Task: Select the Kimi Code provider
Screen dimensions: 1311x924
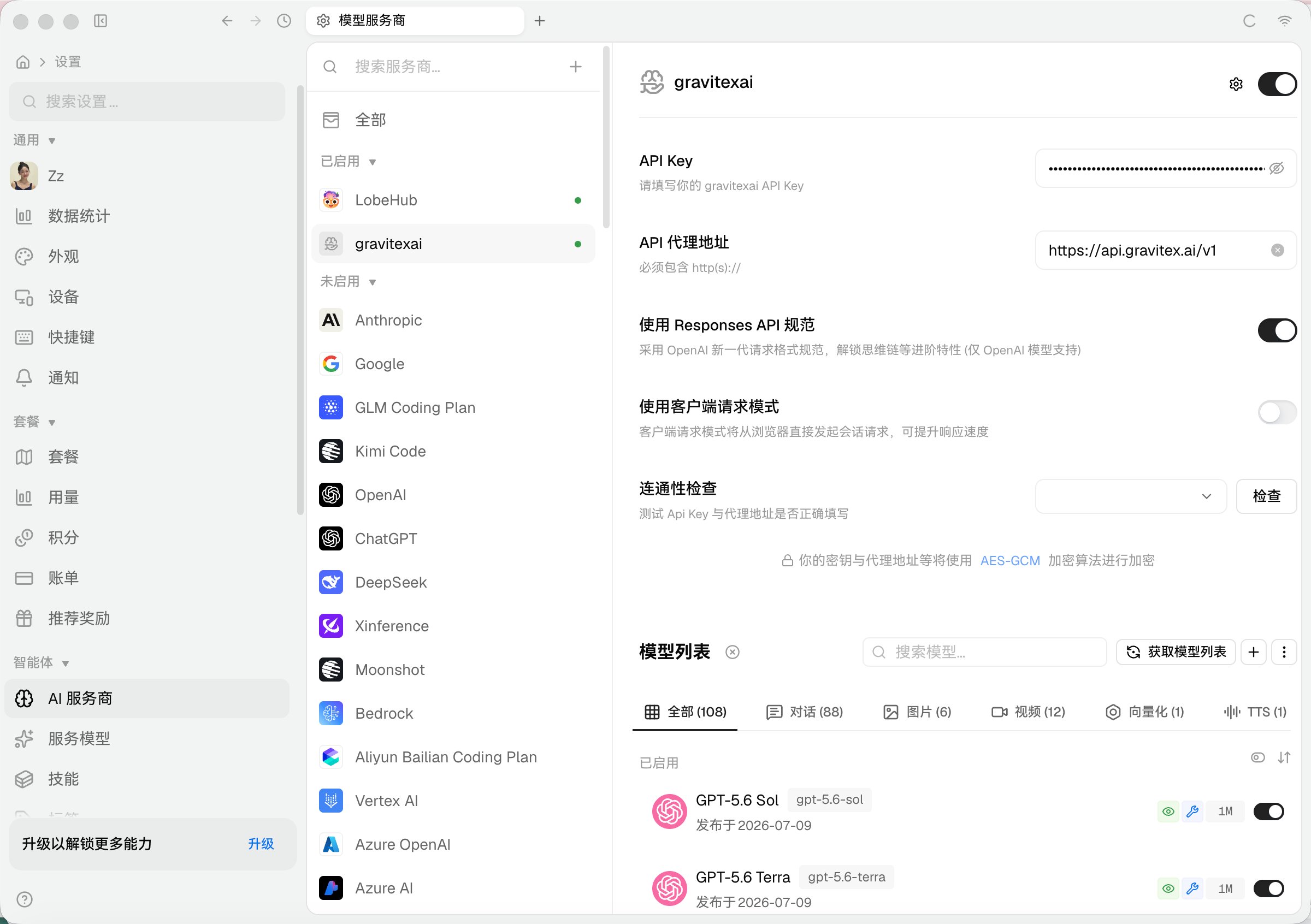Action: [x=453, y=452]
